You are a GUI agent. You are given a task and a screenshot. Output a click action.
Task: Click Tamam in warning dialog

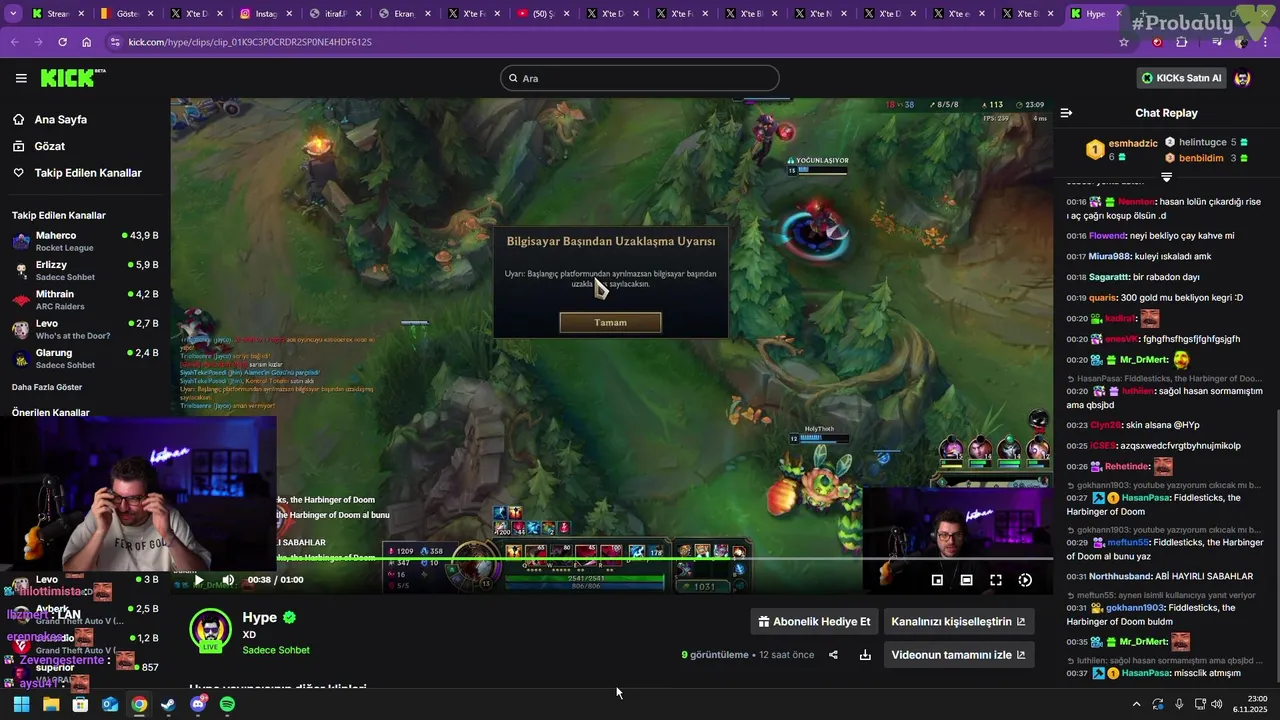pyautogui.click(x=610, y=322)
